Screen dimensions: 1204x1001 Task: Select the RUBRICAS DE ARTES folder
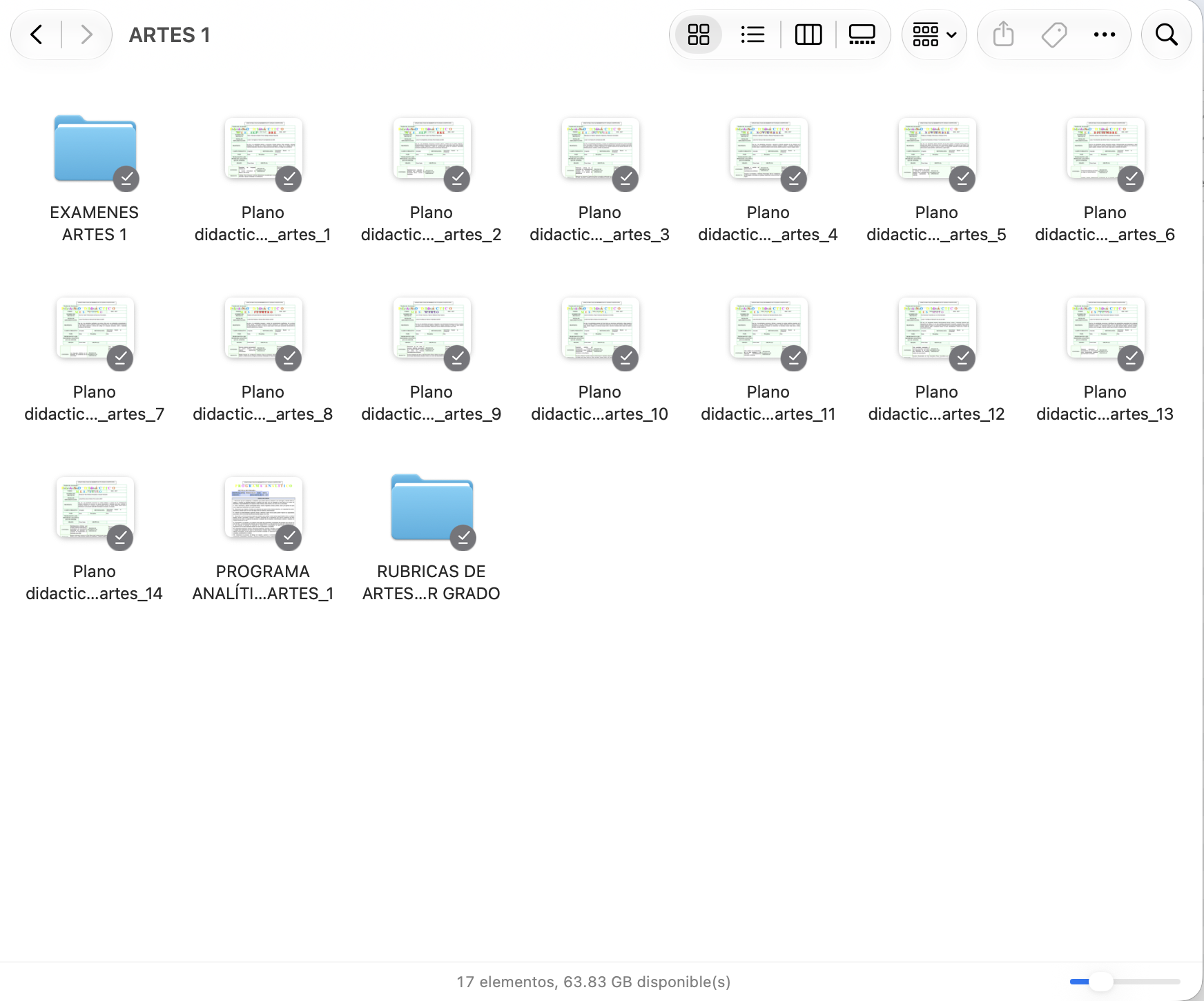coord(432,508)
